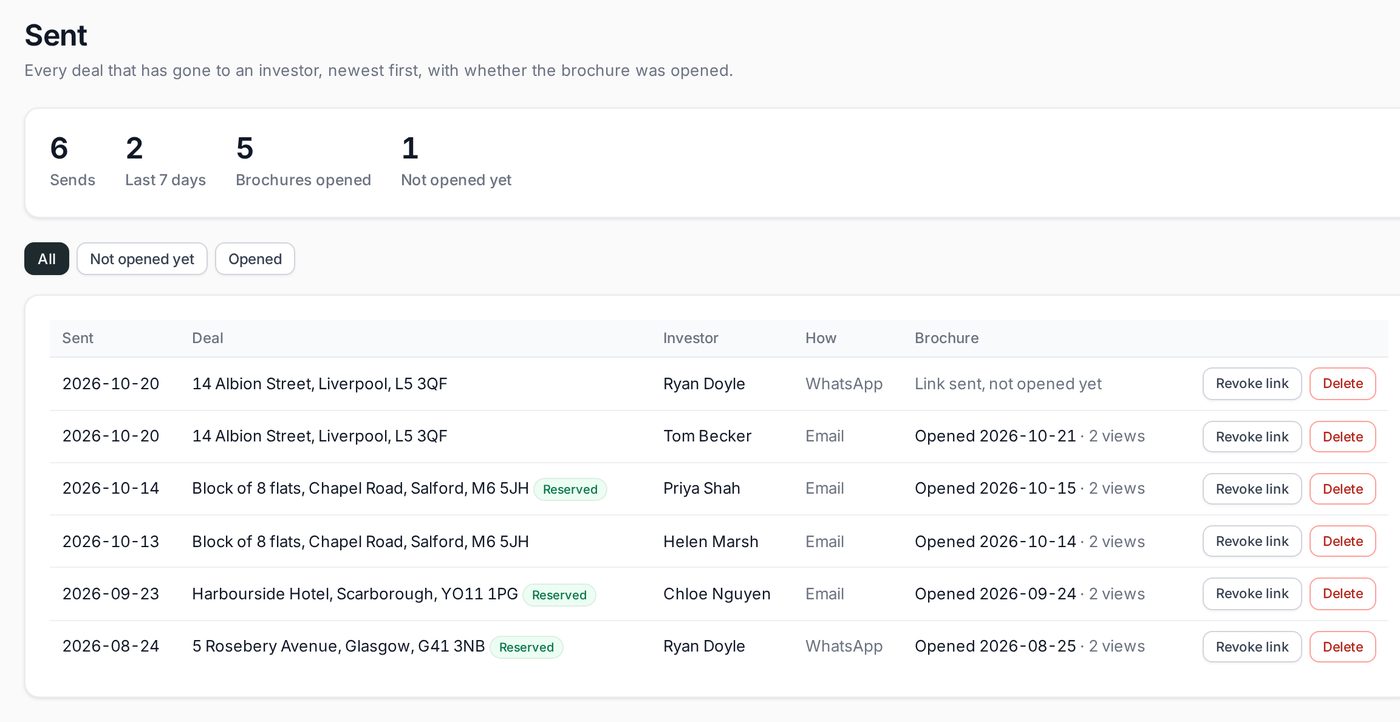Click Revoke link in Helen Marsh's row

point(1252,542)
